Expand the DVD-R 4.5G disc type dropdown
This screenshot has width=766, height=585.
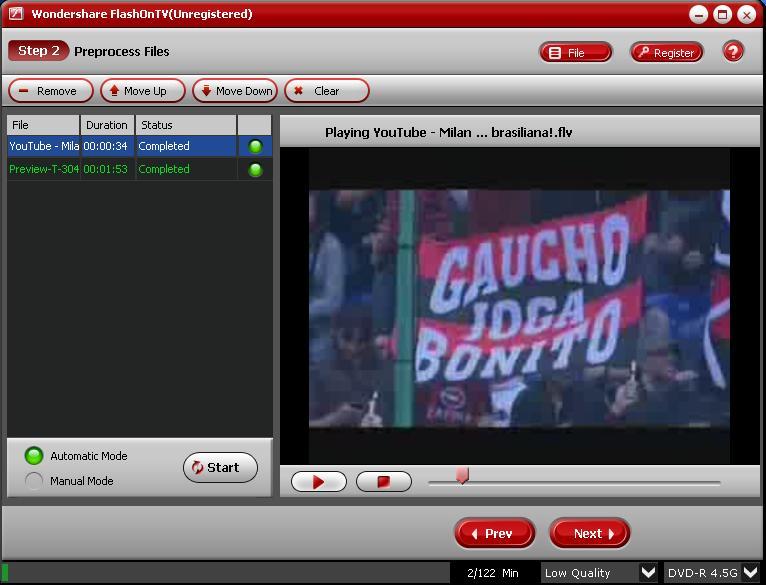tap(750, 572)
